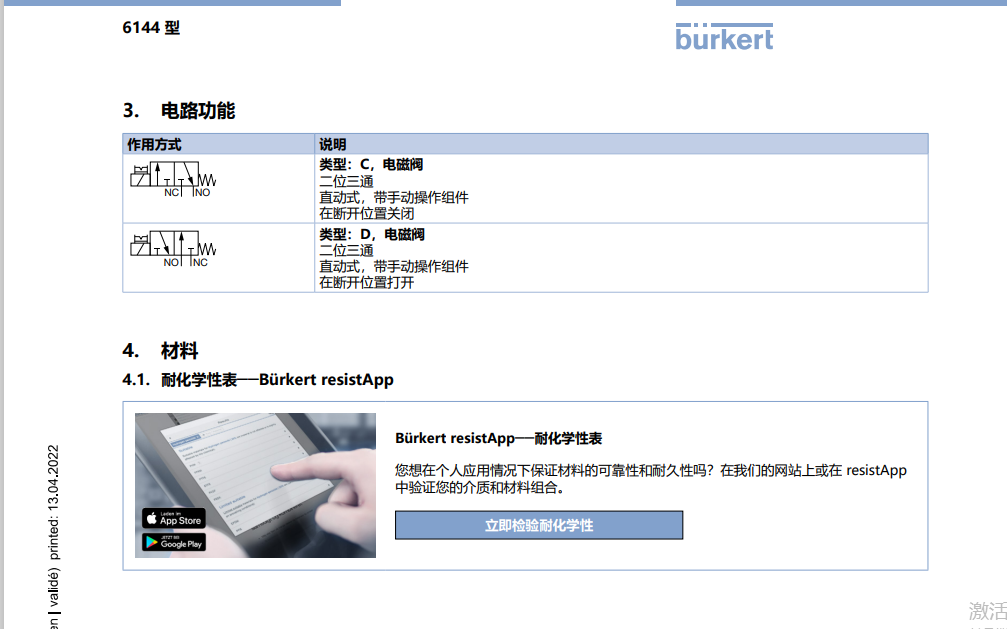Click the banner title Bürkert resistApp—耐化学性表
Image resolution: width=1007 pixels, height=629 pixels.
[498, 438]
